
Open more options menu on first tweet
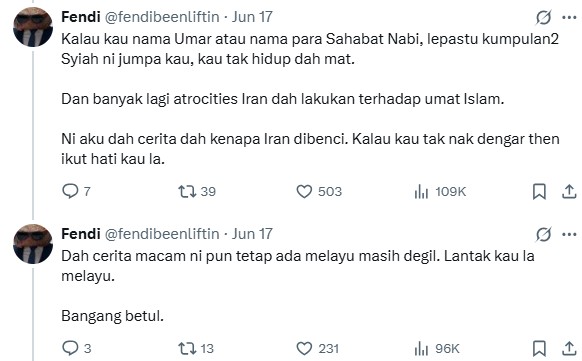tap(569, 17)
